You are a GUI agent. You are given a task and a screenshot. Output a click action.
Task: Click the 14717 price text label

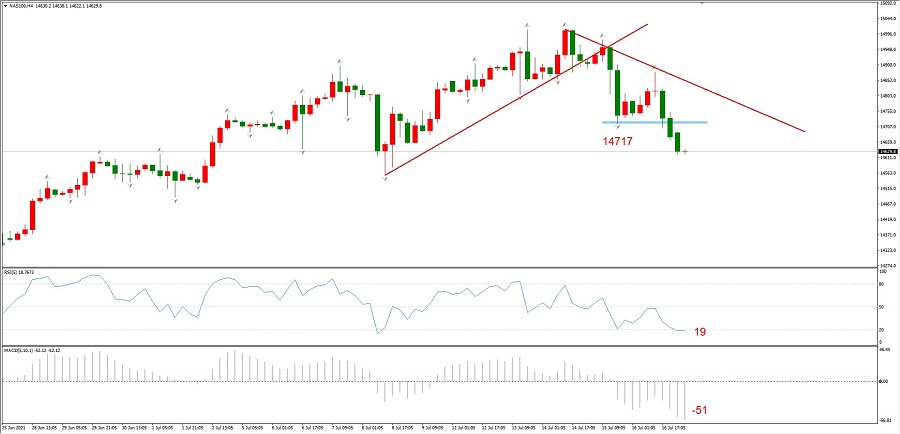pyautogui.click(x=618, y=141)
